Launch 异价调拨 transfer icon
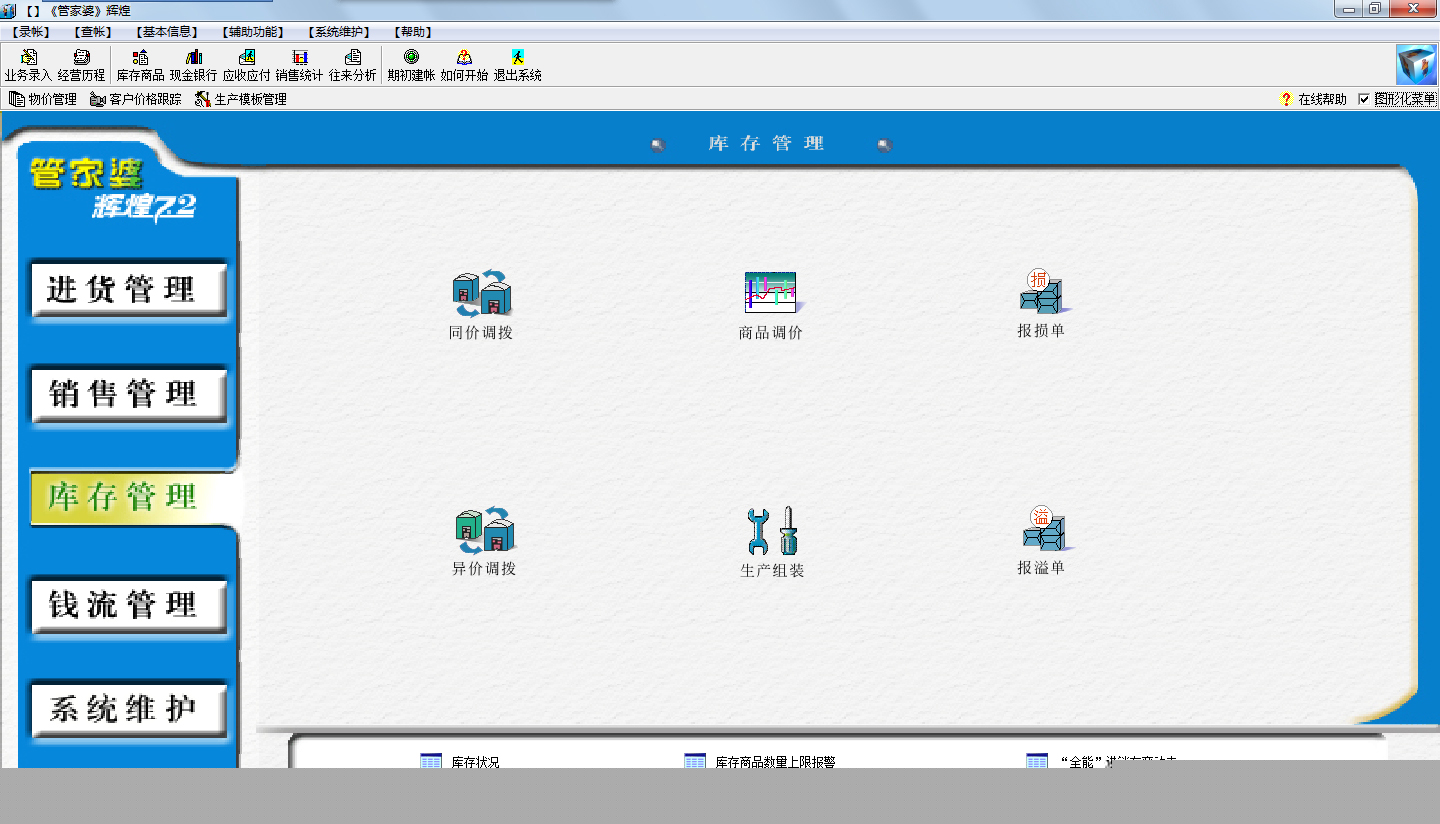Screen dimensions: 1440x824 [484, 541]
